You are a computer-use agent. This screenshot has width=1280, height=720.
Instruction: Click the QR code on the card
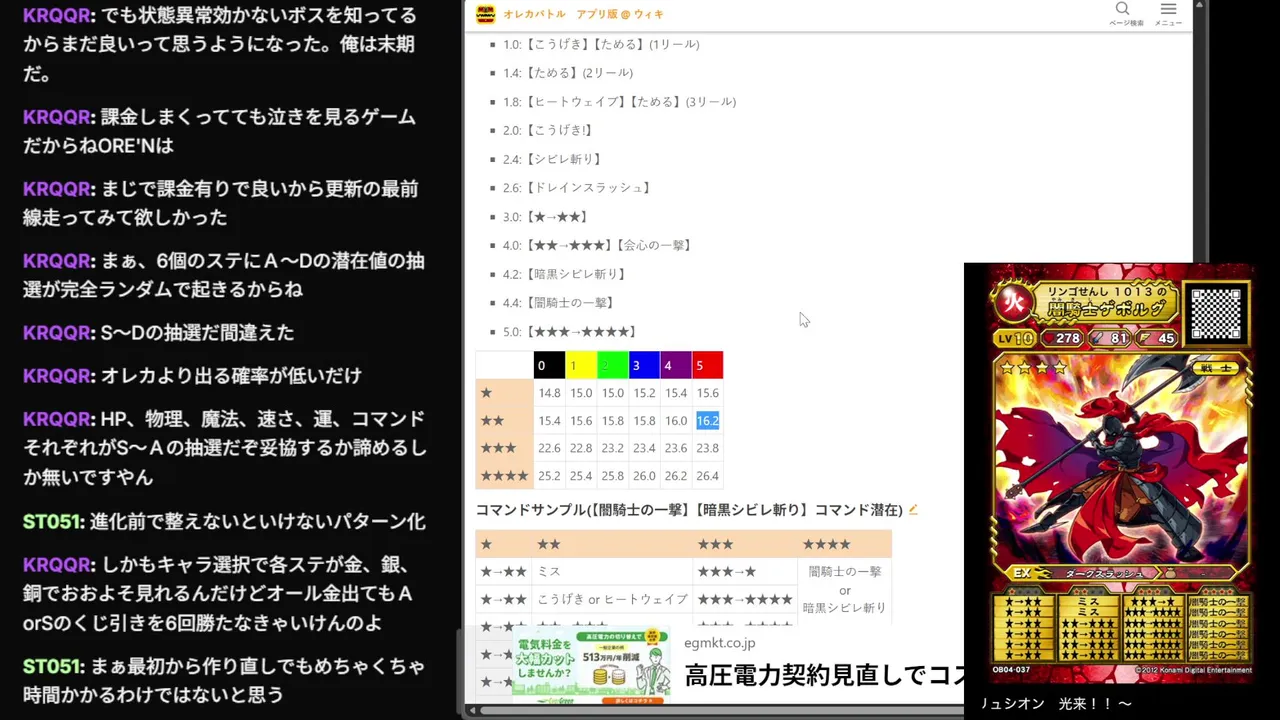pyautogui.click(x=1216, y=313)
